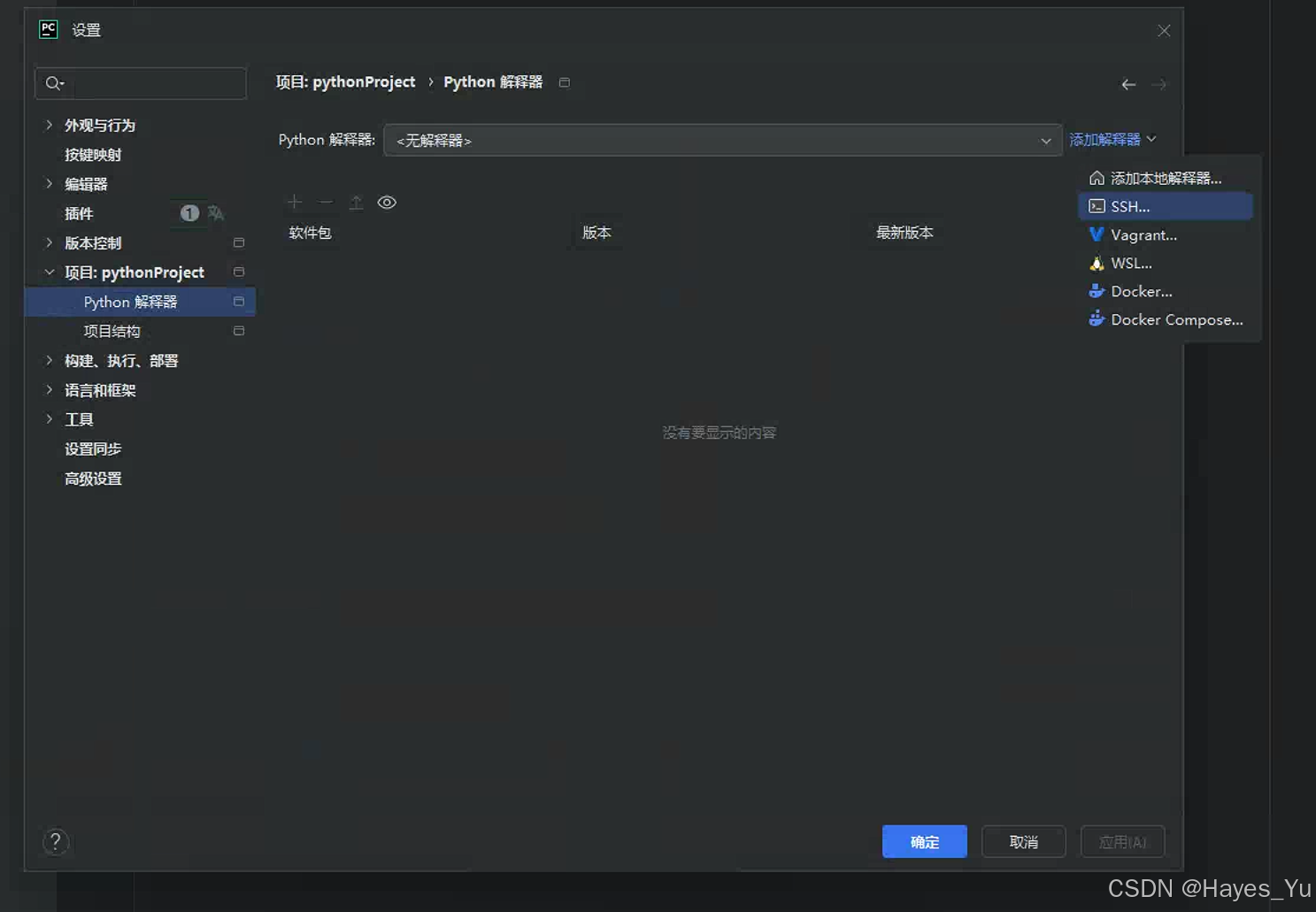The image size is (1316, 912).
Task: Click the WSL penguin icon
Action: pos(1097,263)
